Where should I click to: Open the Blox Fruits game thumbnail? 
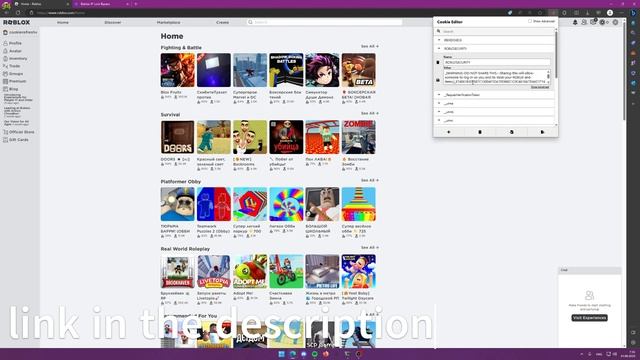178,70
